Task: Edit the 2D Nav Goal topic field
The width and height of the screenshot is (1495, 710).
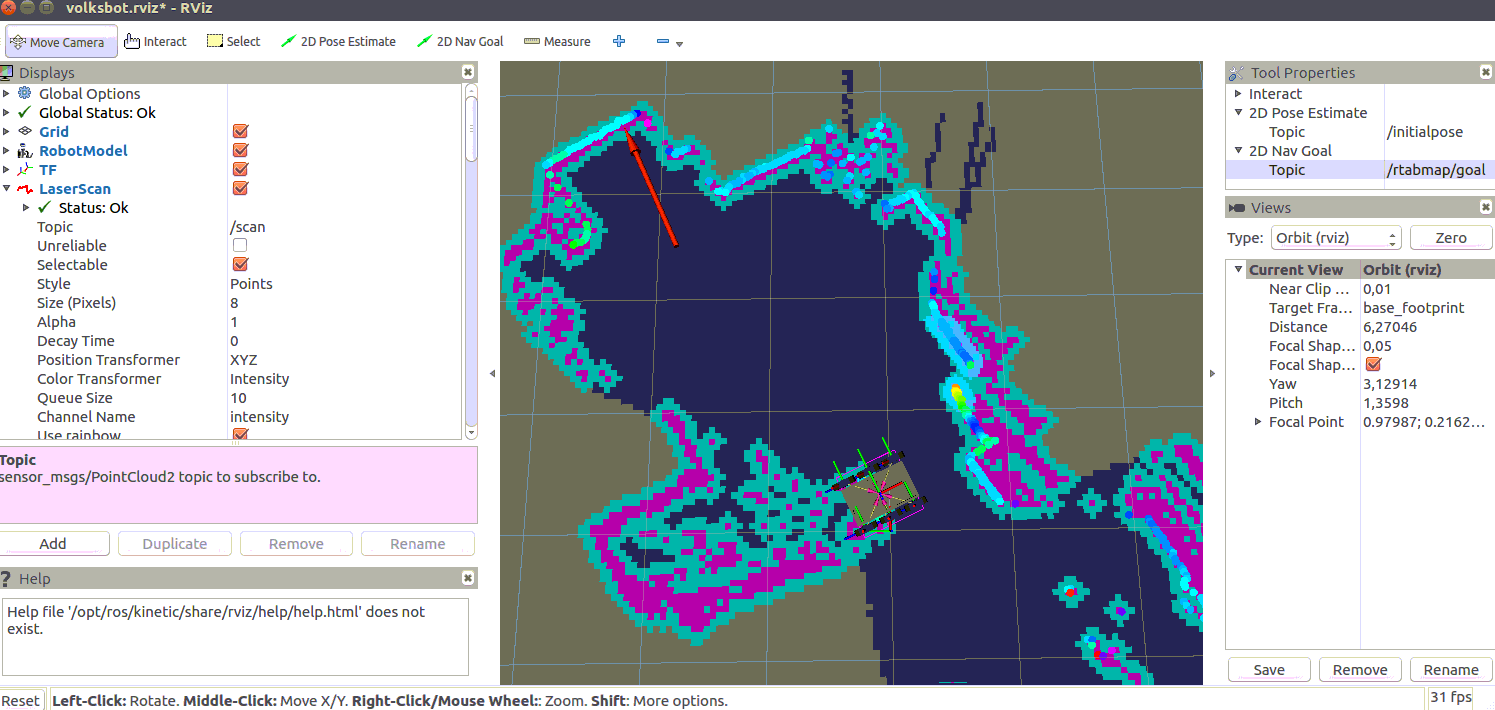Action: (1435, 170)
